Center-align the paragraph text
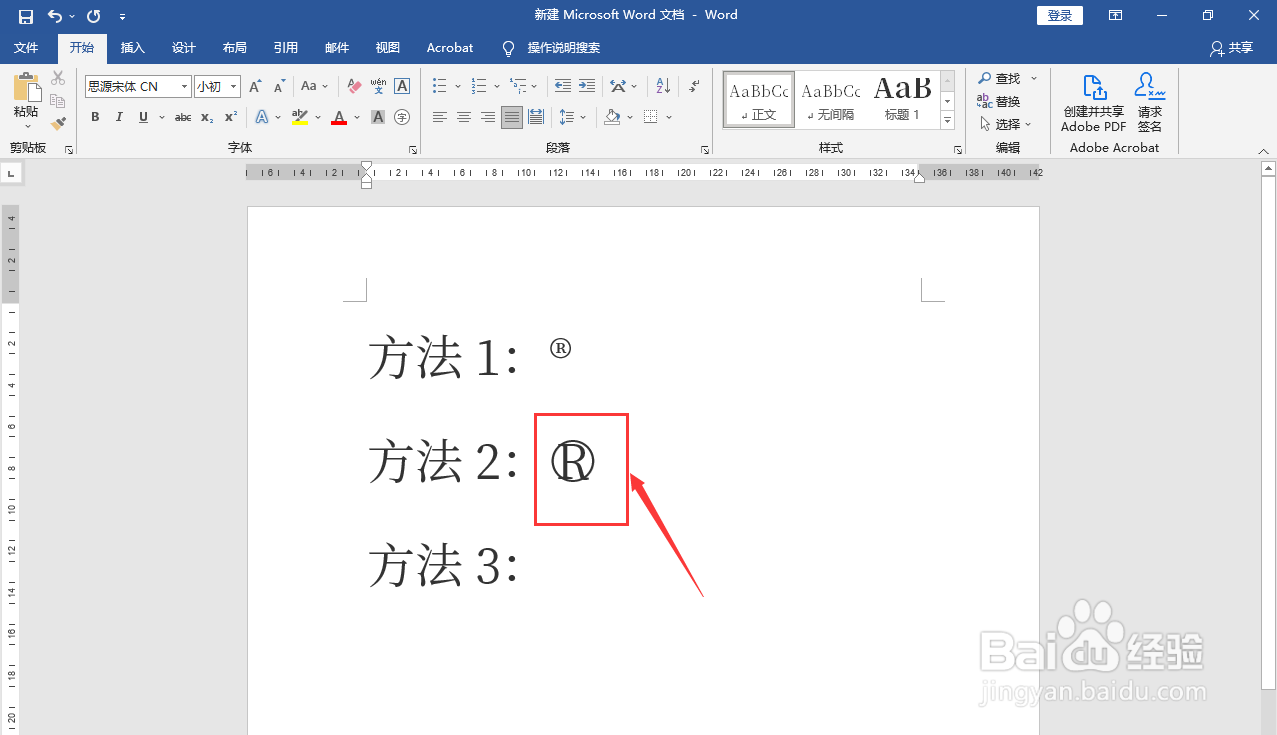The width and height of the screenshot is (1277, 735). click(x=463, y=117)
